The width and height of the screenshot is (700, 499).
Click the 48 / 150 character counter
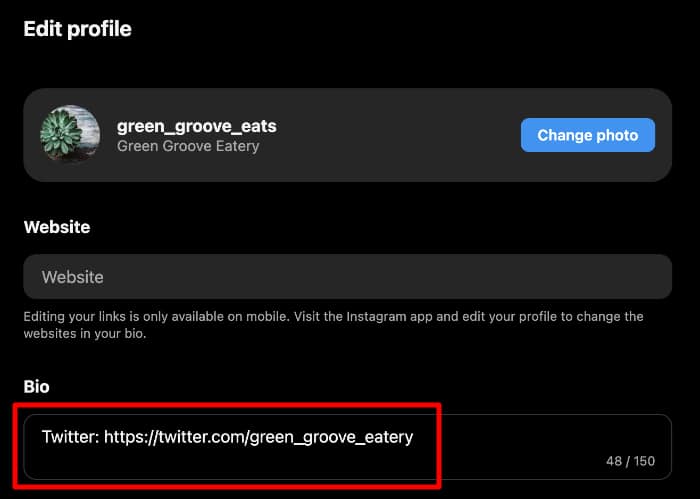point(630,461)
